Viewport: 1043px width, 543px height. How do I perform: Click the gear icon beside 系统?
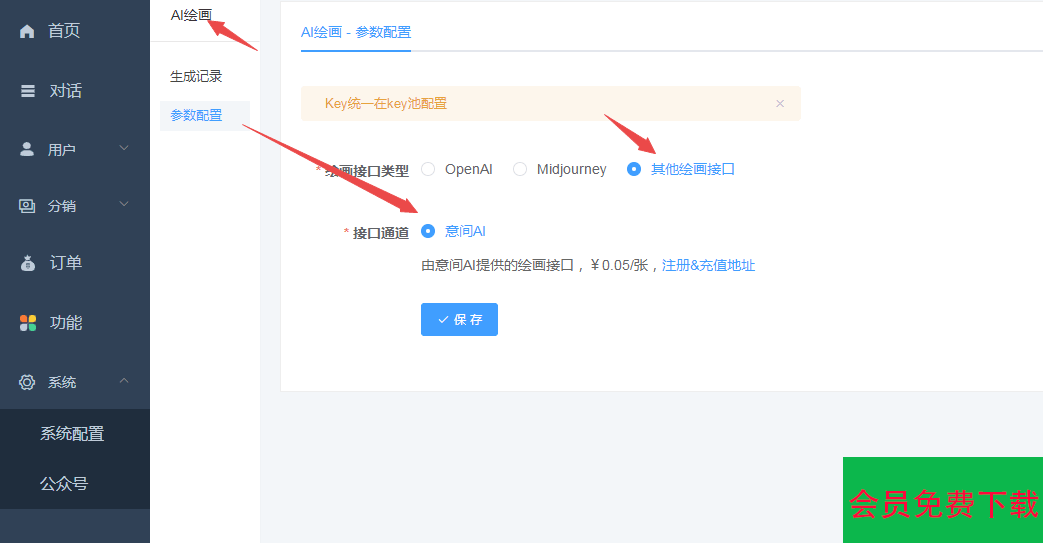tap(27, 382)
